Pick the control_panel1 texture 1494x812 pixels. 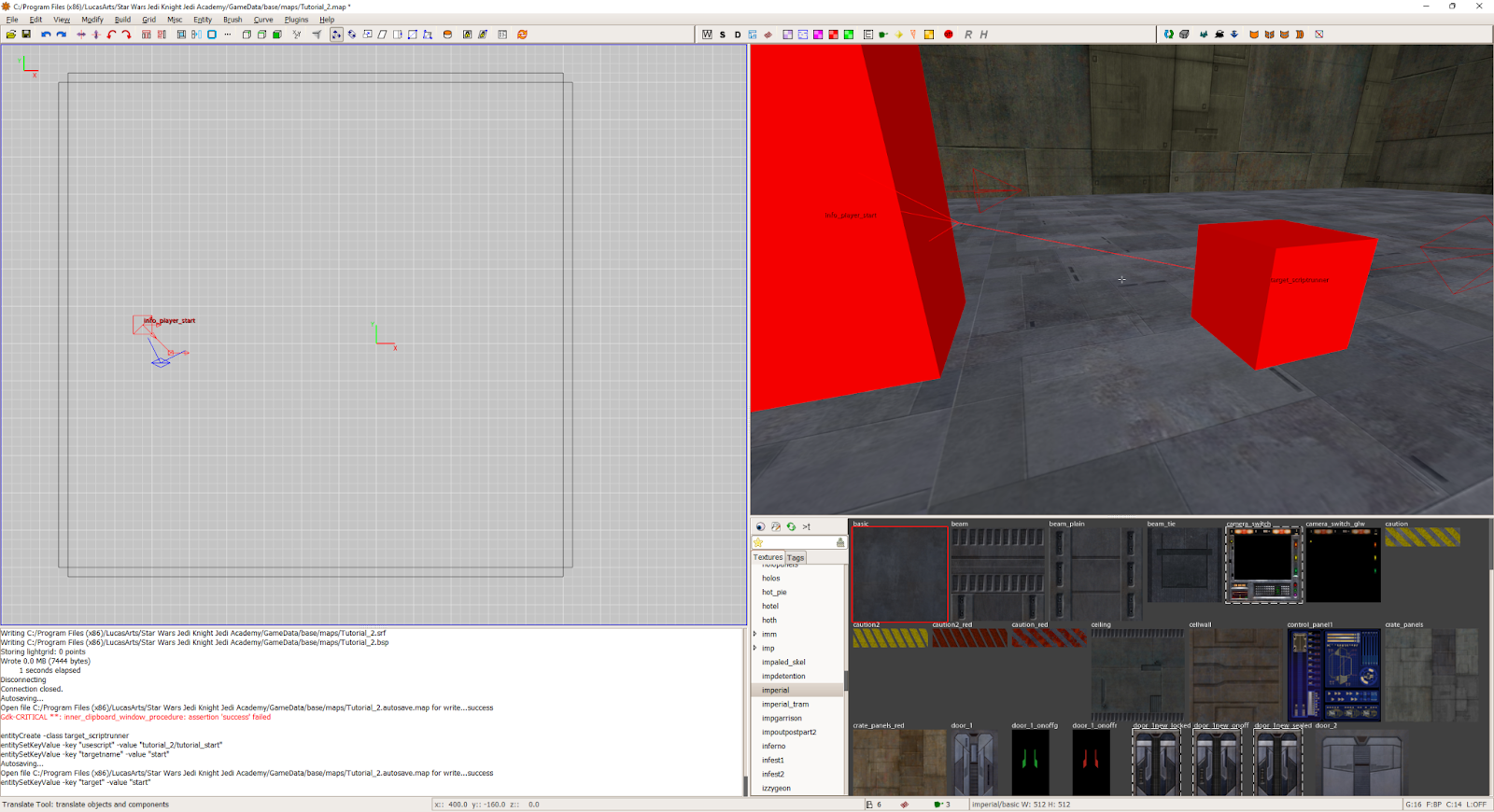click(x=1333, y=675)
